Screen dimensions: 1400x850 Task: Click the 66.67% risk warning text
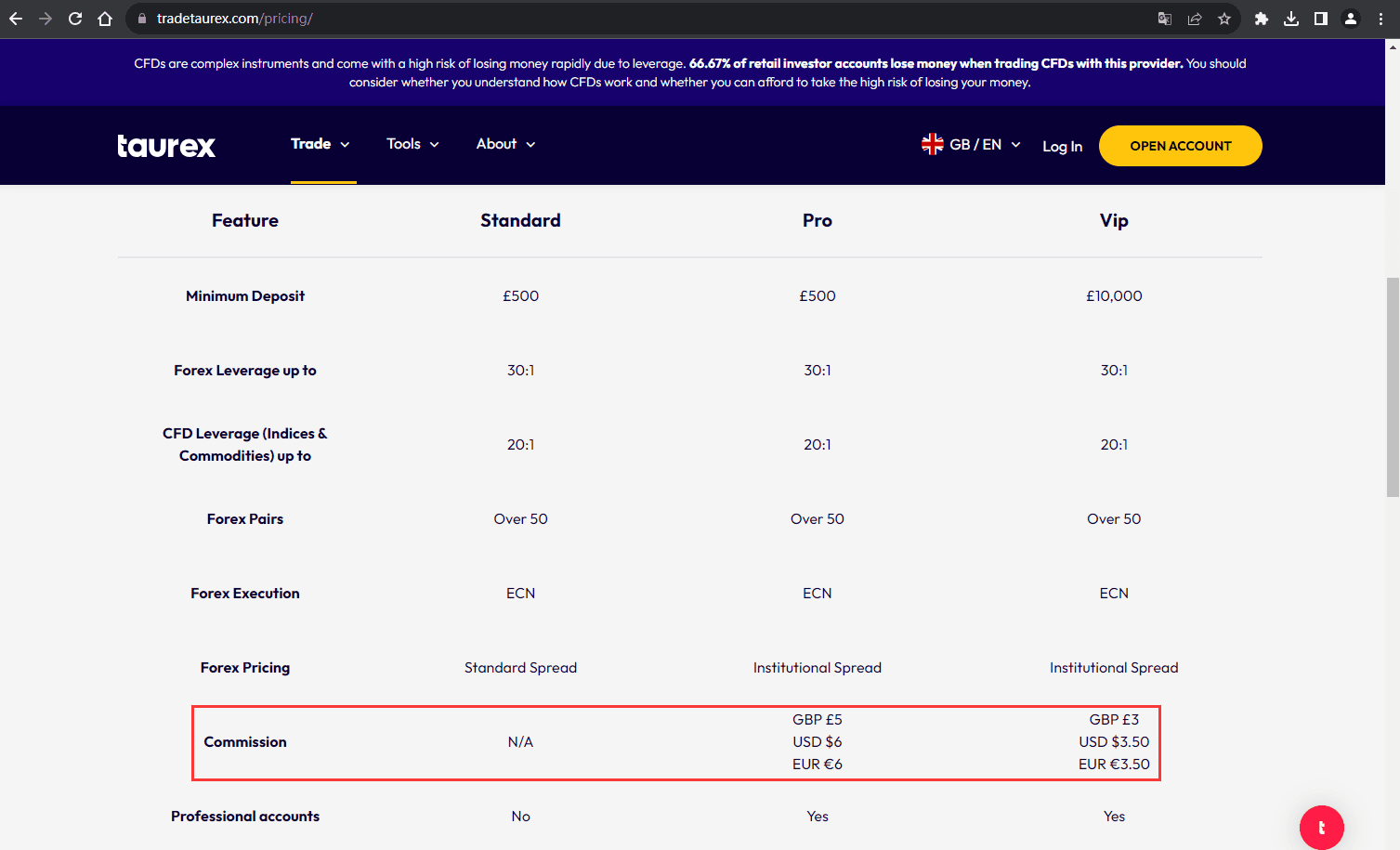point(936,63)
